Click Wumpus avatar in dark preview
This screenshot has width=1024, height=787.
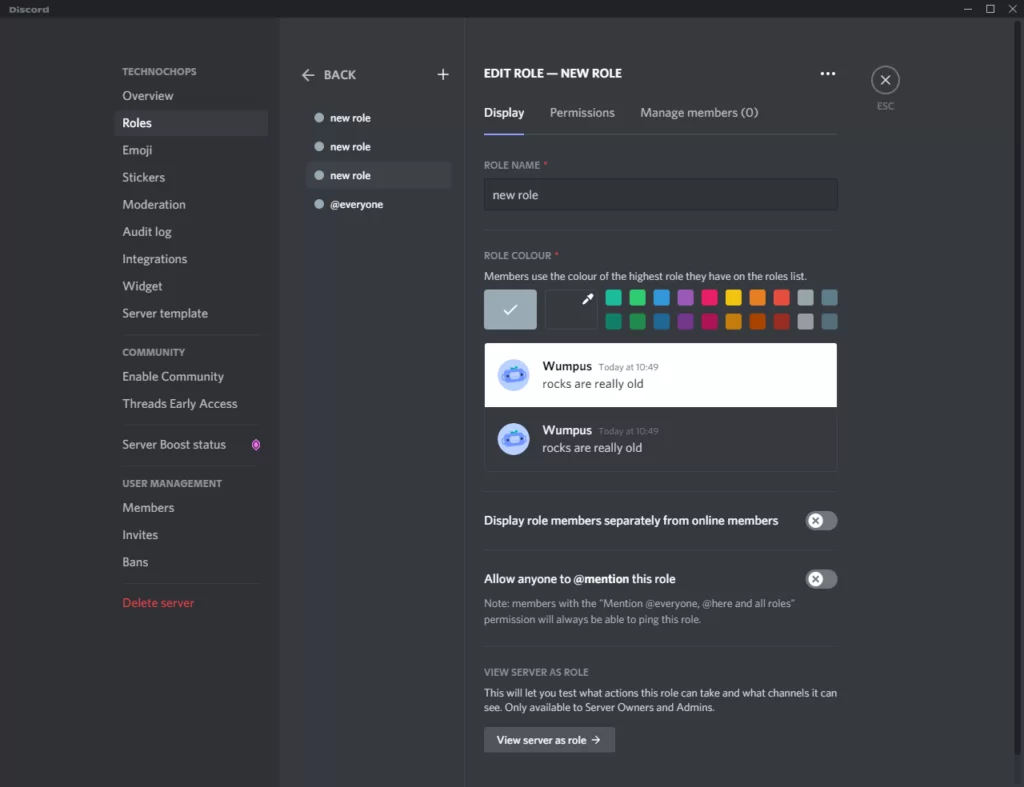coord(513,439)
